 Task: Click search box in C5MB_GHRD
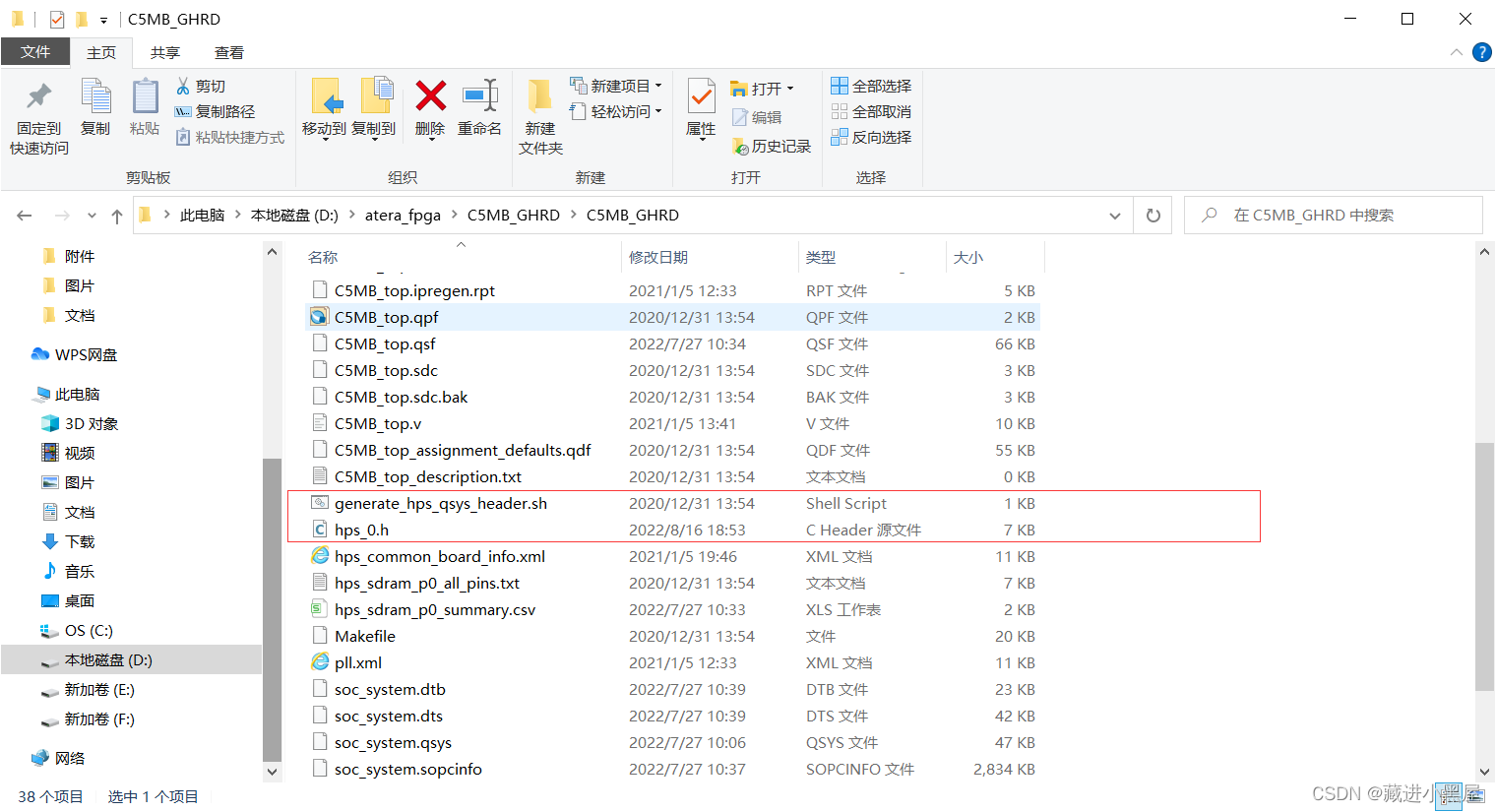1334,216
